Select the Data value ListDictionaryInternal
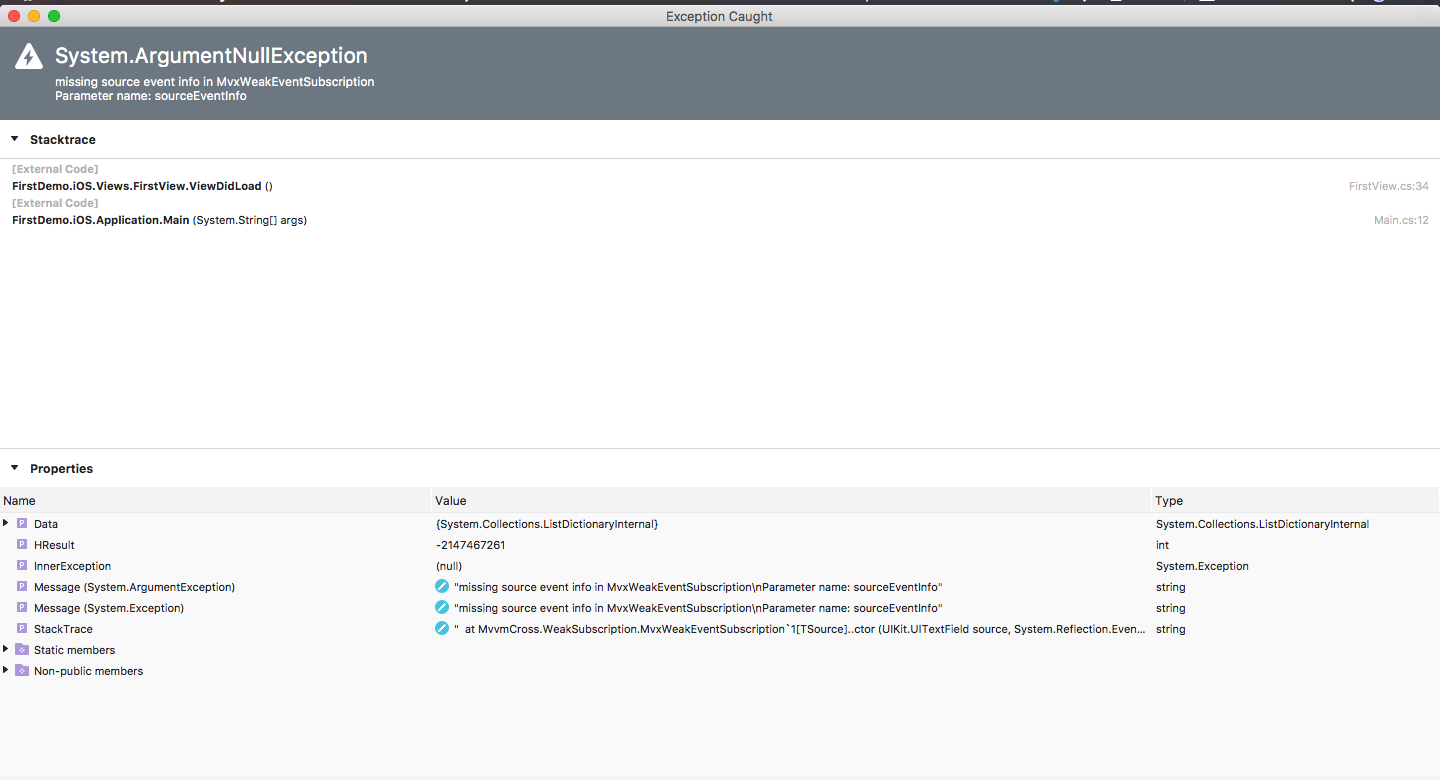The height and width of the screenshot is (780, 1440). click(x=546, y=524)
